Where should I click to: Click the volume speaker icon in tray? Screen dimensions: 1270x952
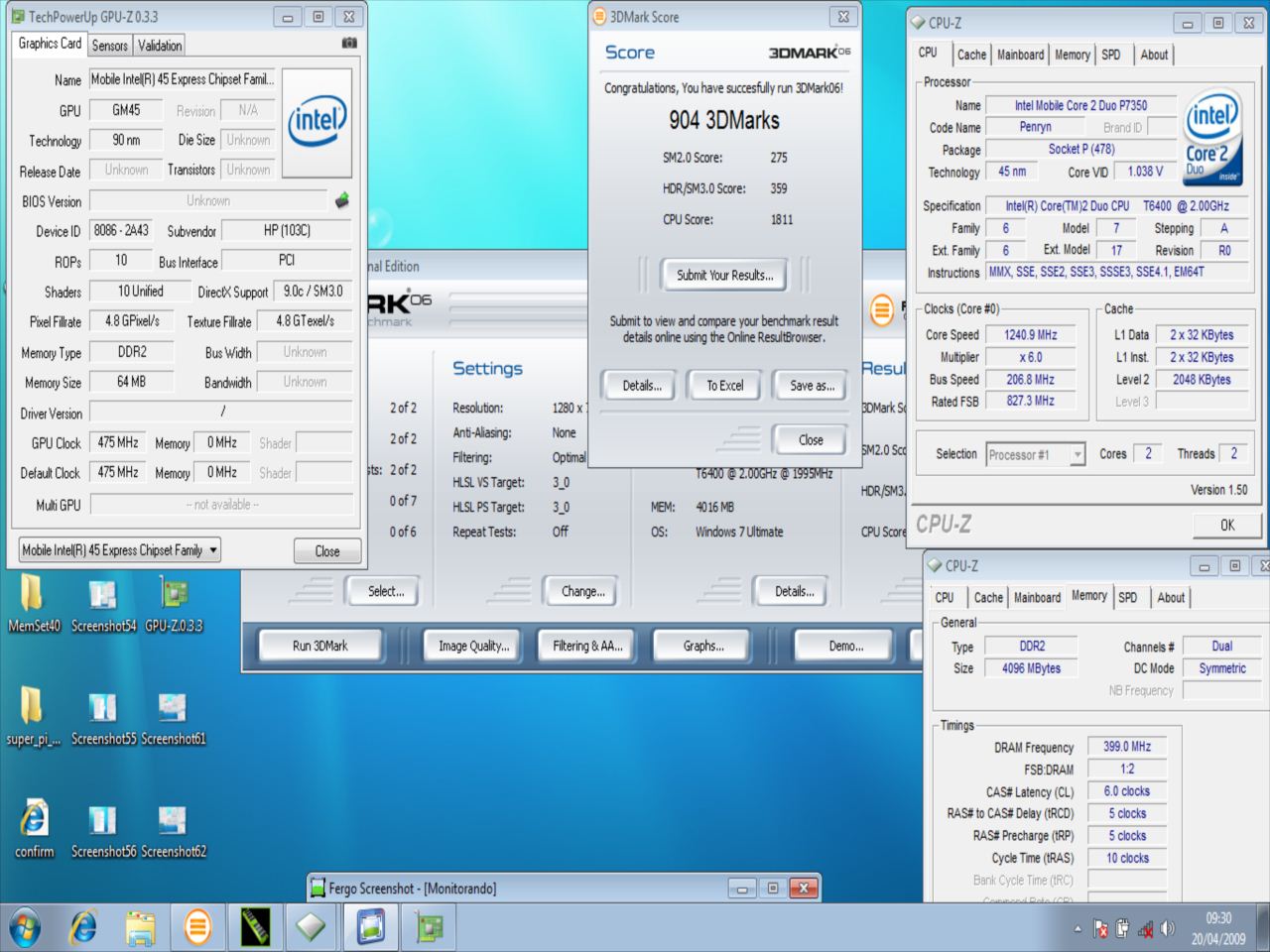coord(1167,928)
